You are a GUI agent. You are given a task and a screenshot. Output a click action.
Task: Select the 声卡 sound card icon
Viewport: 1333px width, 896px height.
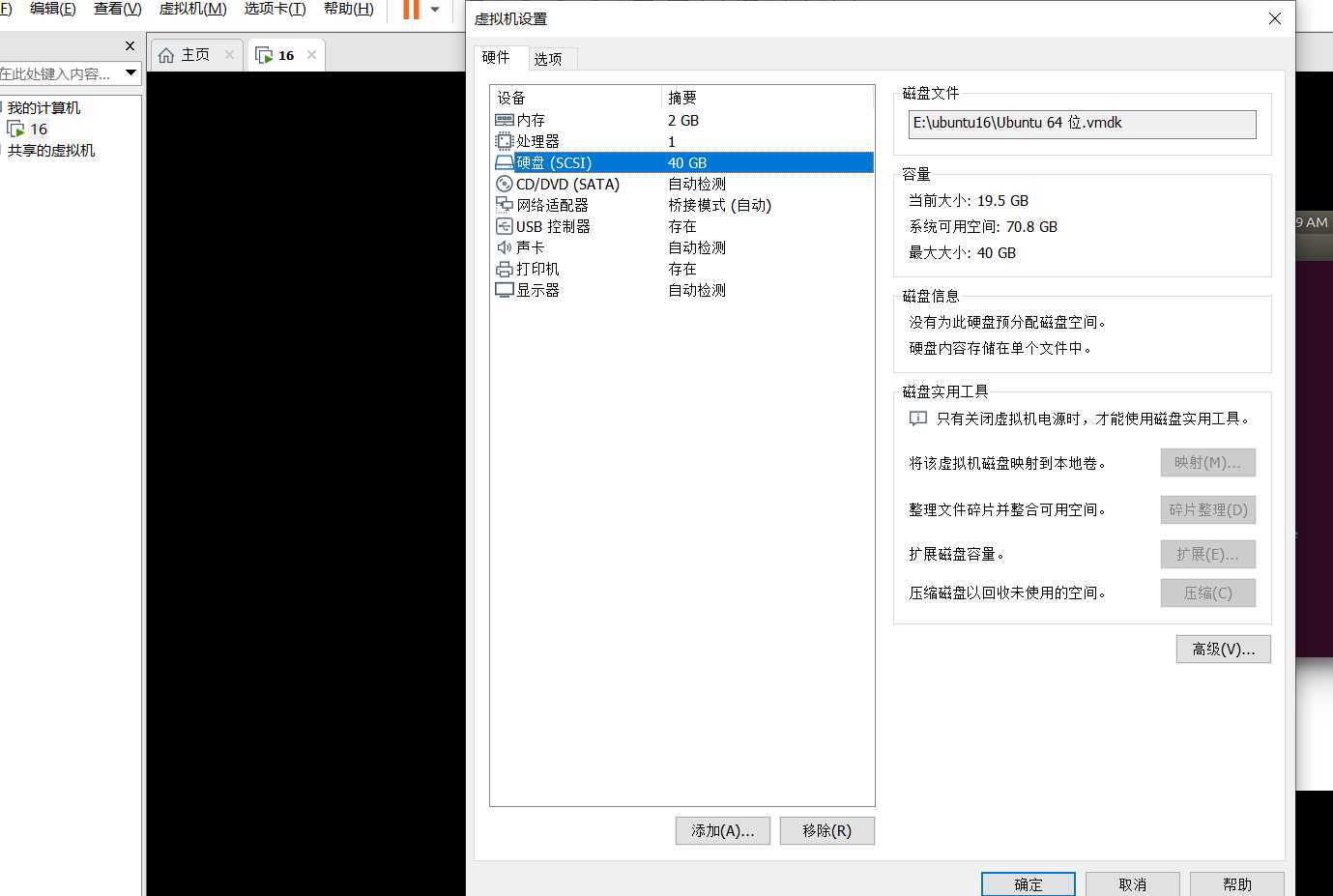click(x=504, y=247)
